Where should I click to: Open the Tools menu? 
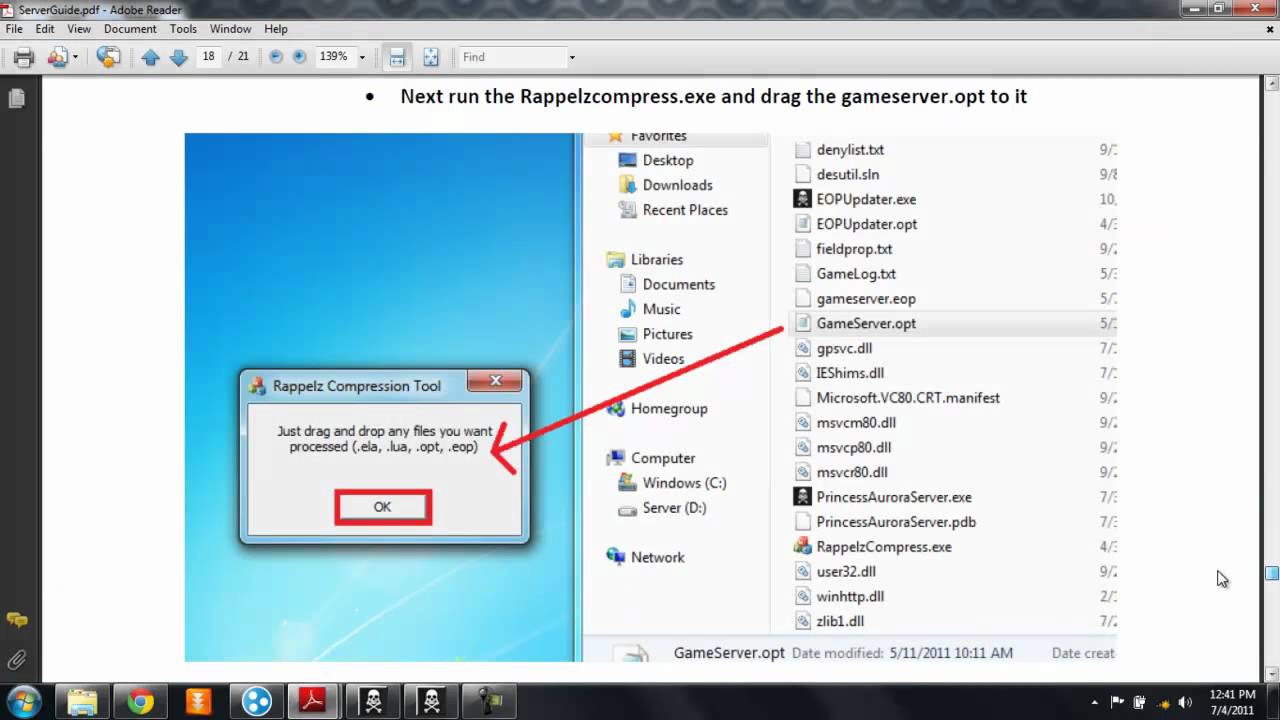183,29
